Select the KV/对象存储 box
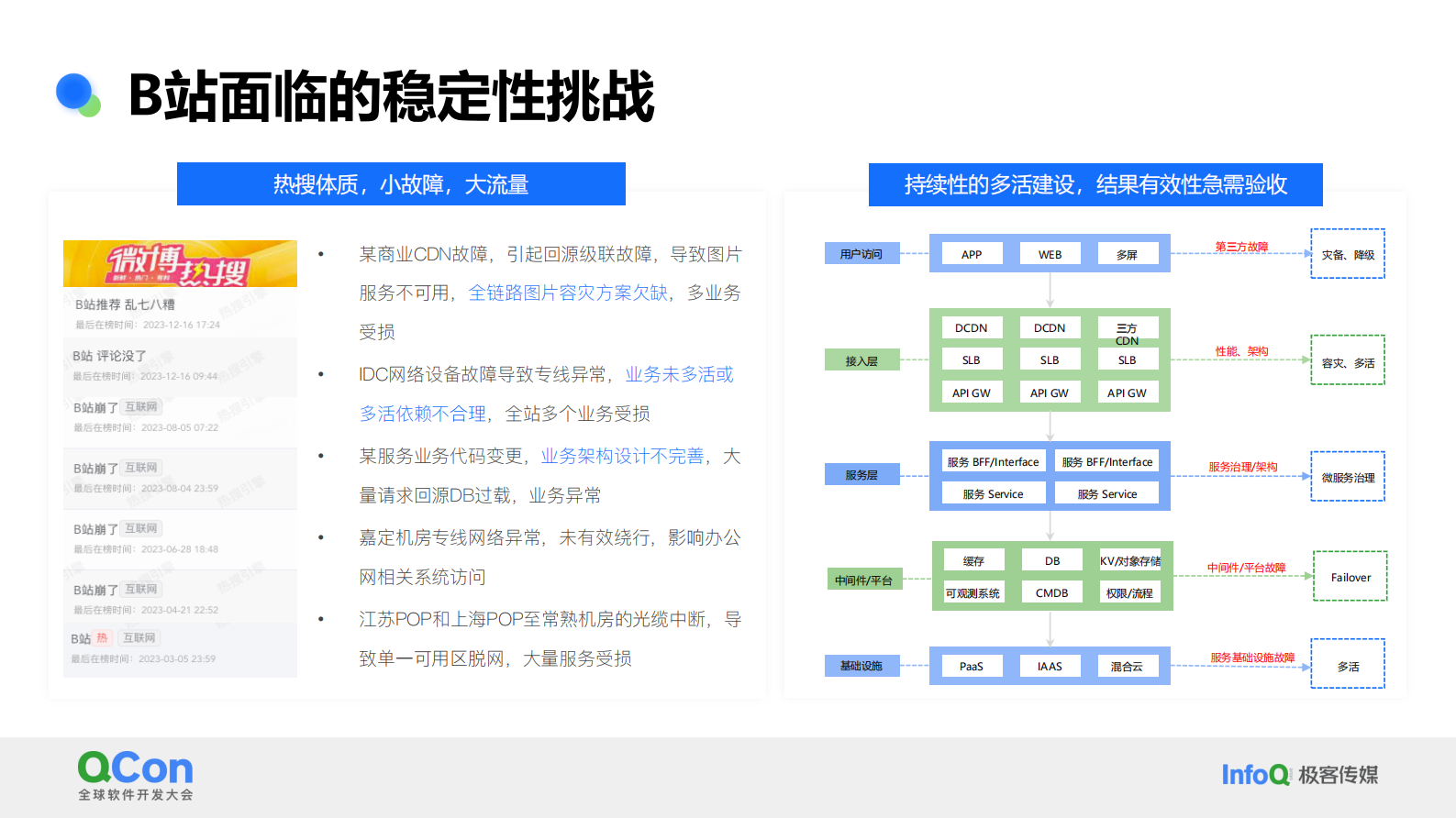Image resolution: width=1456 pixels, height=818 pixels. 1130,560
